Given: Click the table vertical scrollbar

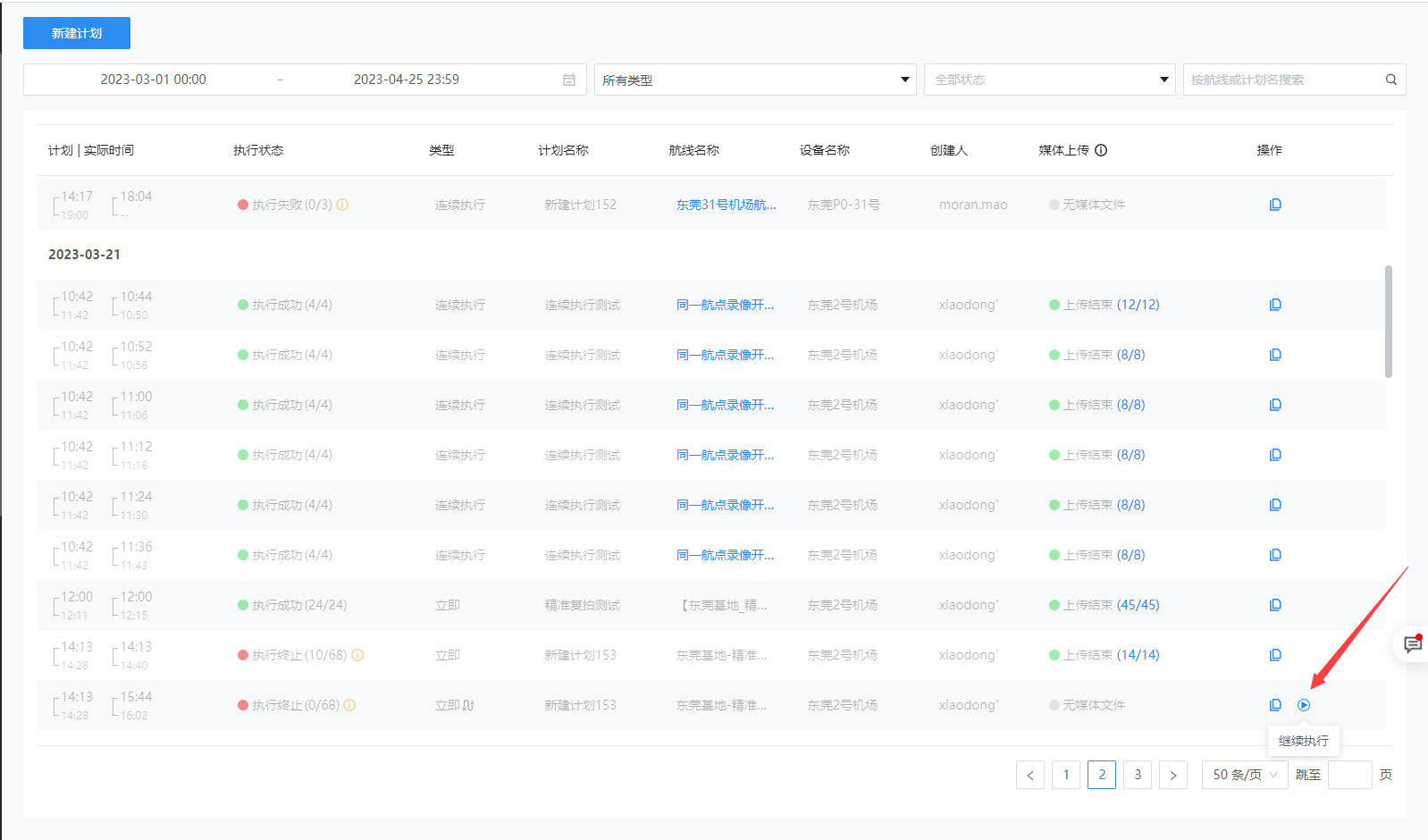Looking at the screenshot, I should [x=1388, y=322].
